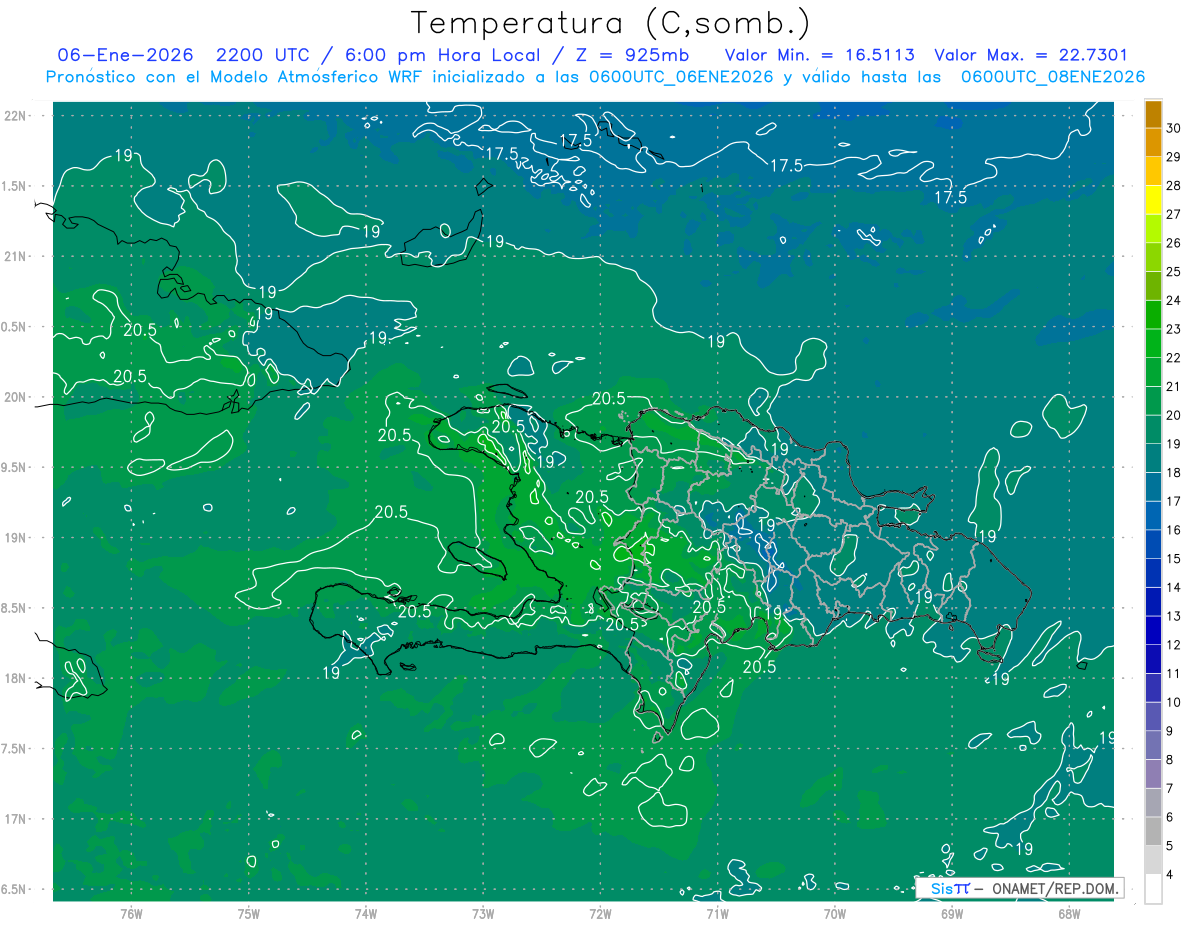
Task: Click the "73W" longitude axis label
Action: (483, 914)
